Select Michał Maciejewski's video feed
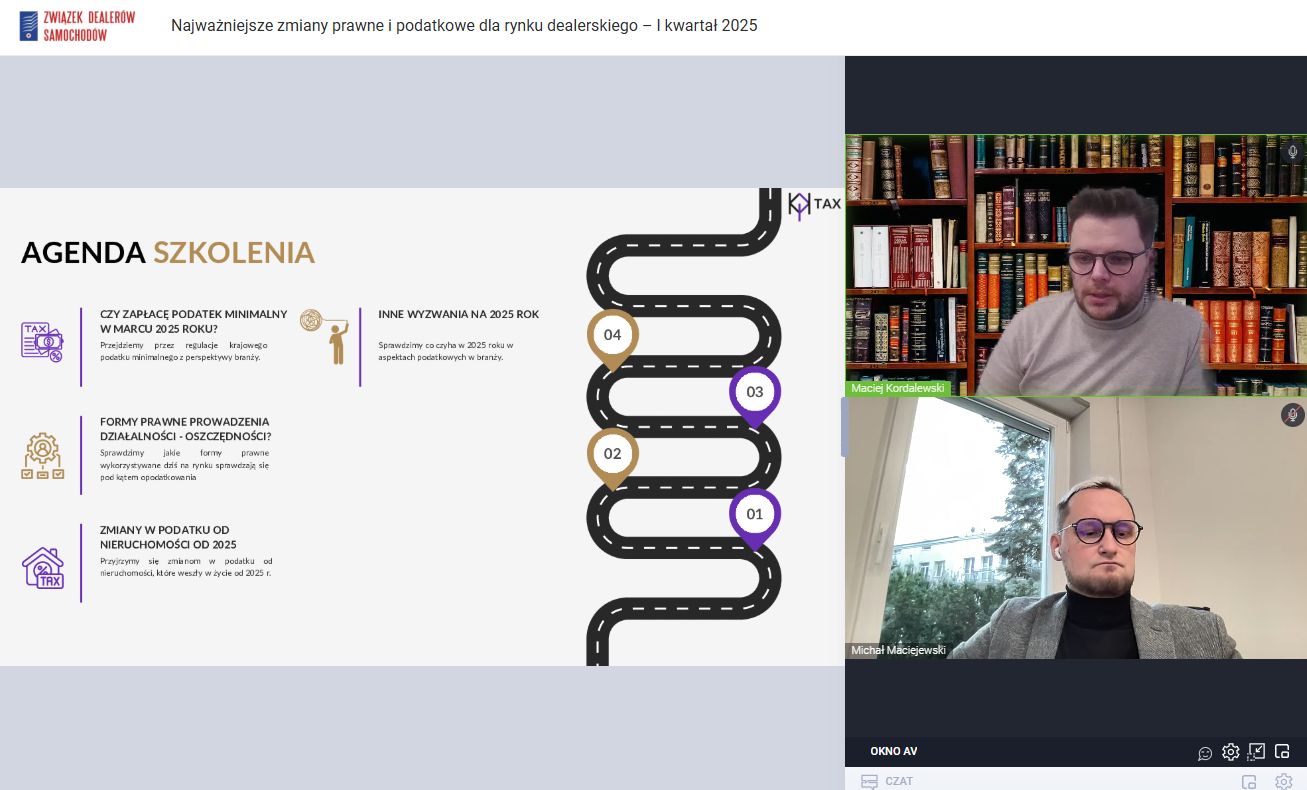Screen dimensions: 1307x790 coord(1075,527)
